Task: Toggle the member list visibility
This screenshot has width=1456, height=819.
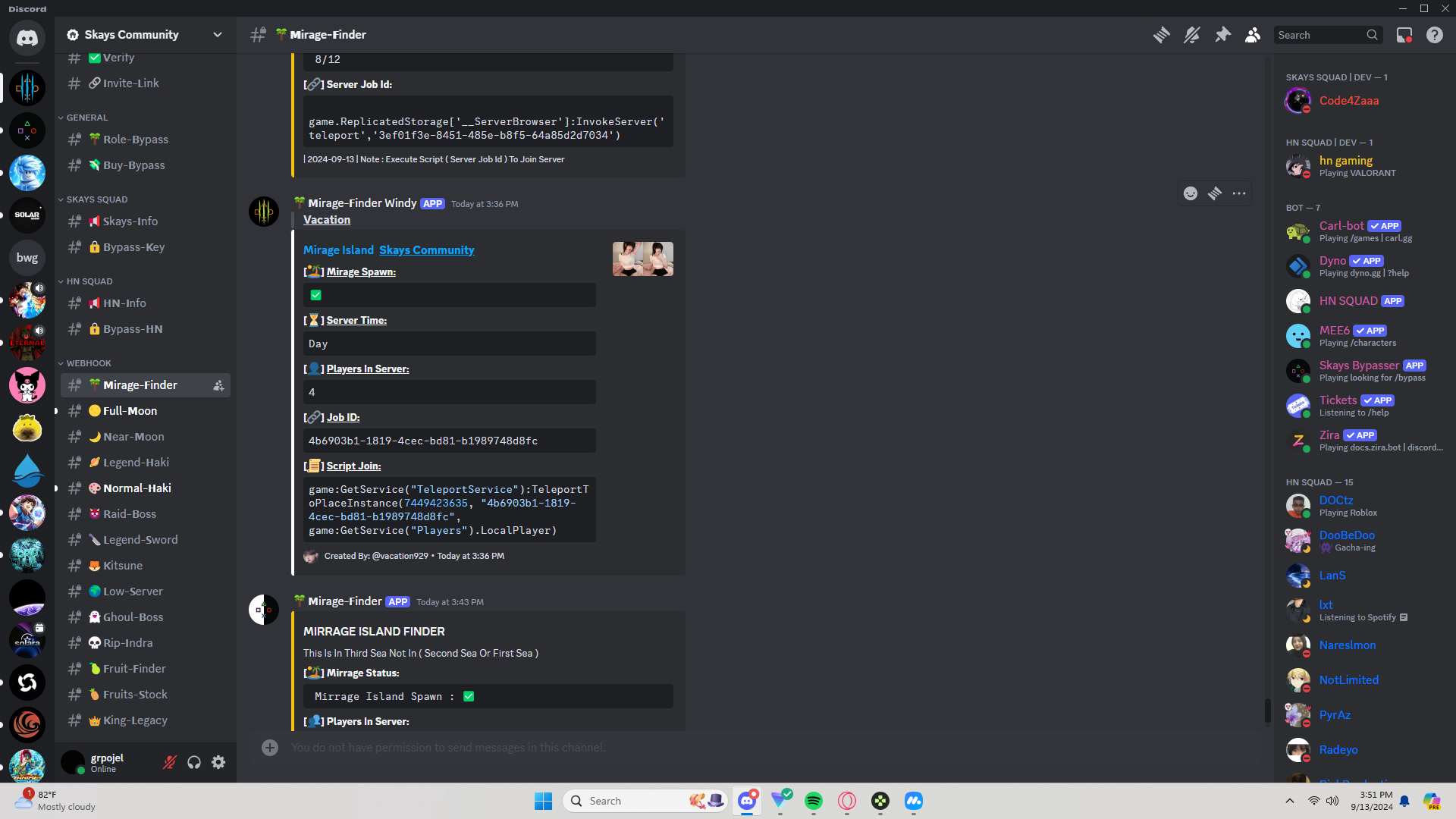Action: [x=1253, y=35]
